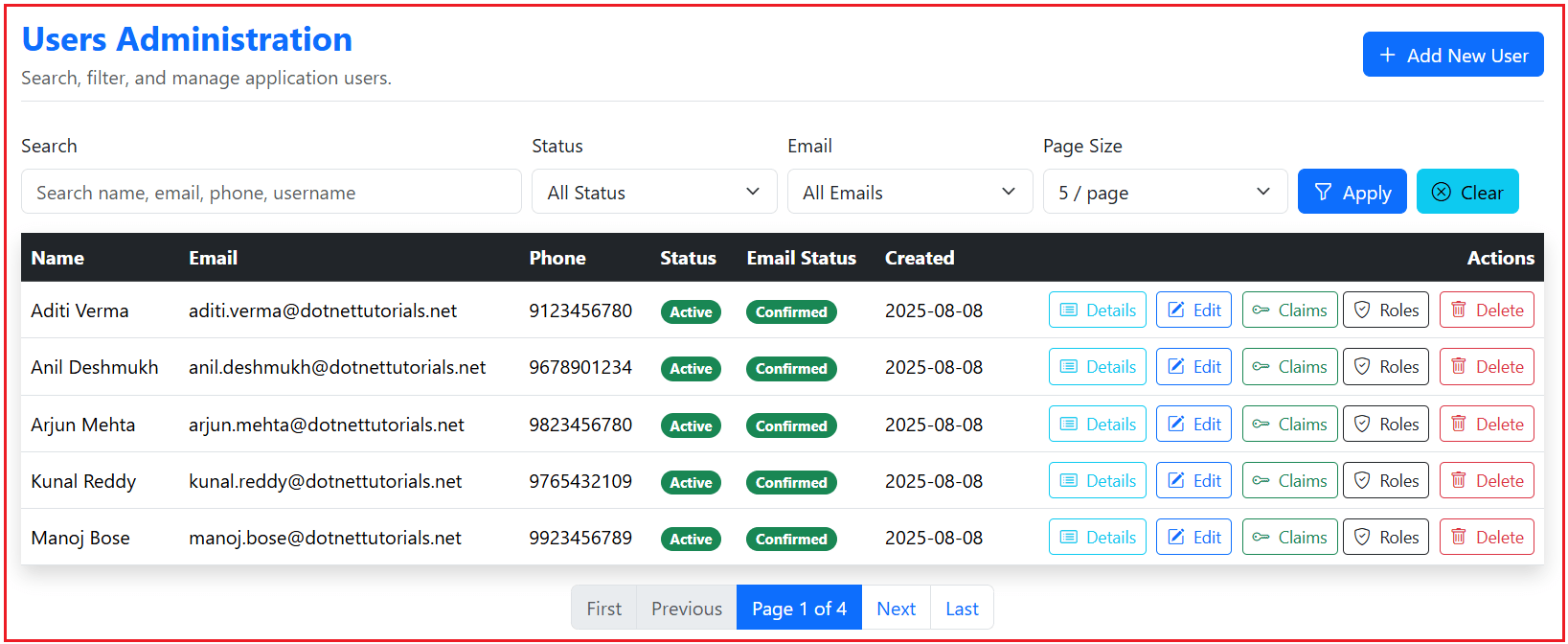The width and height of the screenshot is (1568, 644).
Task: Clear the filters with Clear button
Action: point(1467,192)
